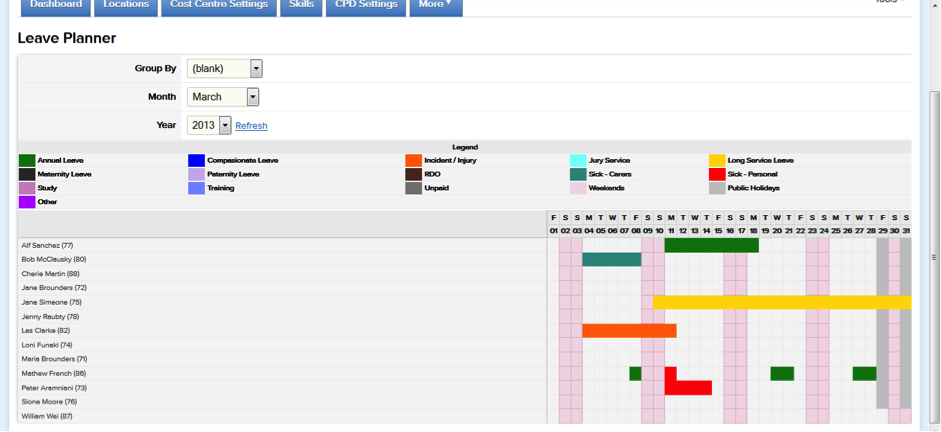This screenshot has height=432, width=941.
Task: Select Mathew French's leave block on the 8th
Action: coord(635,374)
